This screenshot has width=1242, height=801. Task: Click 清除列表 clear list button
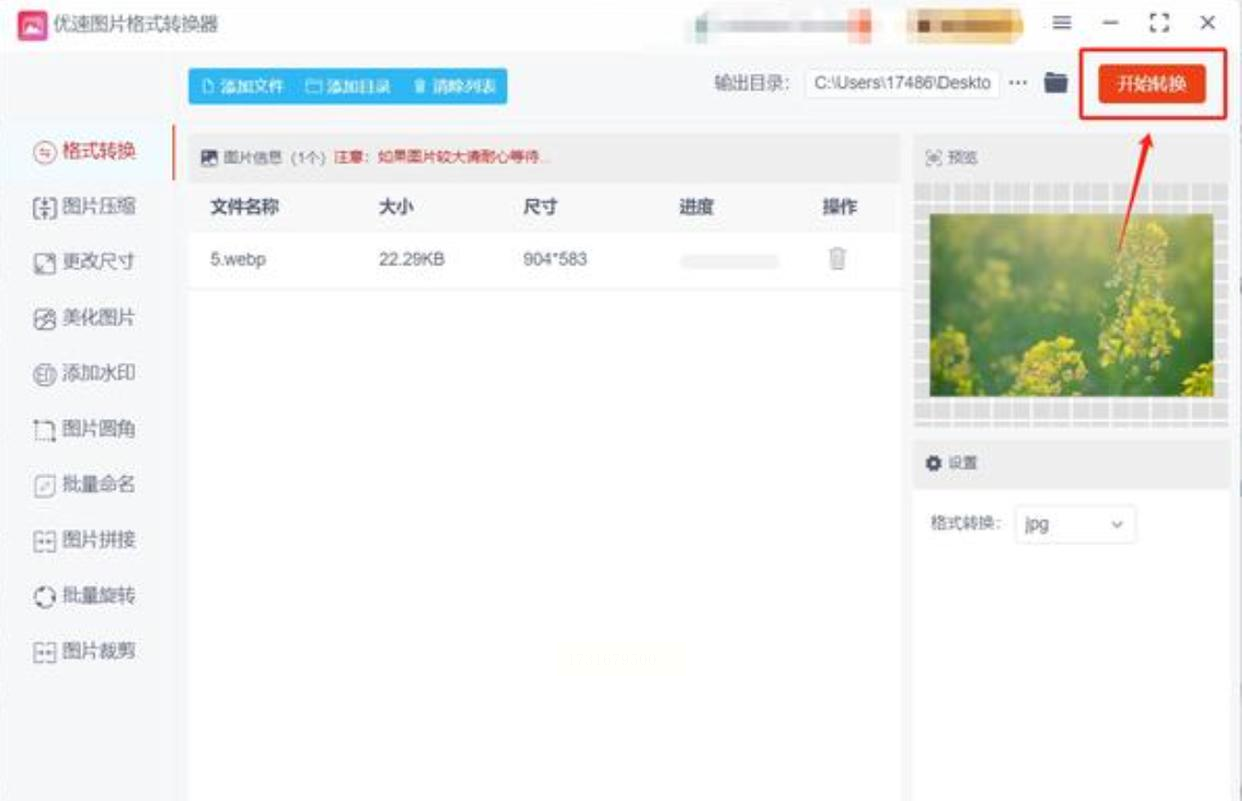[x=454, y=86]
